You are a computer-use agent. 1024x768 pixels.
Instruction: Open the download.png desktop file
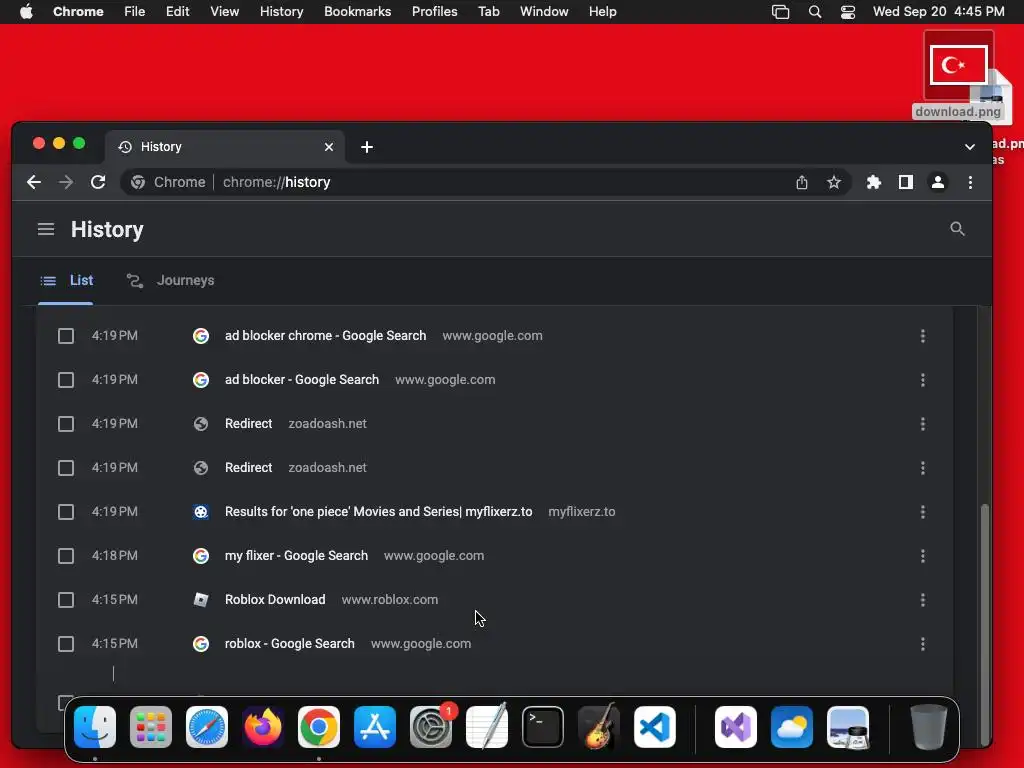pos(958,75)
